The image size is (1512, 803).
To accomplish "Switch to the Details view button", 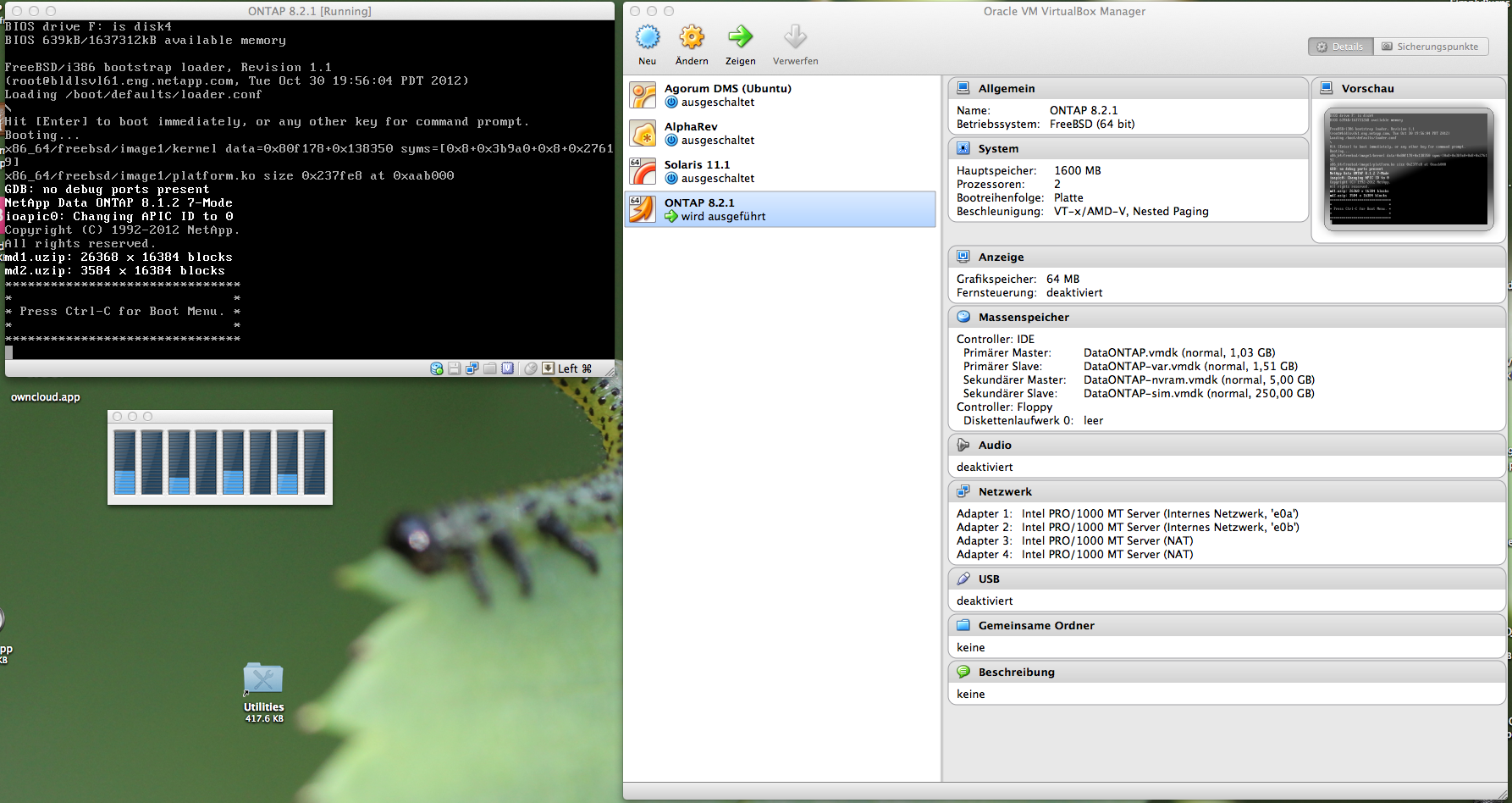I will click(1340, 47).
